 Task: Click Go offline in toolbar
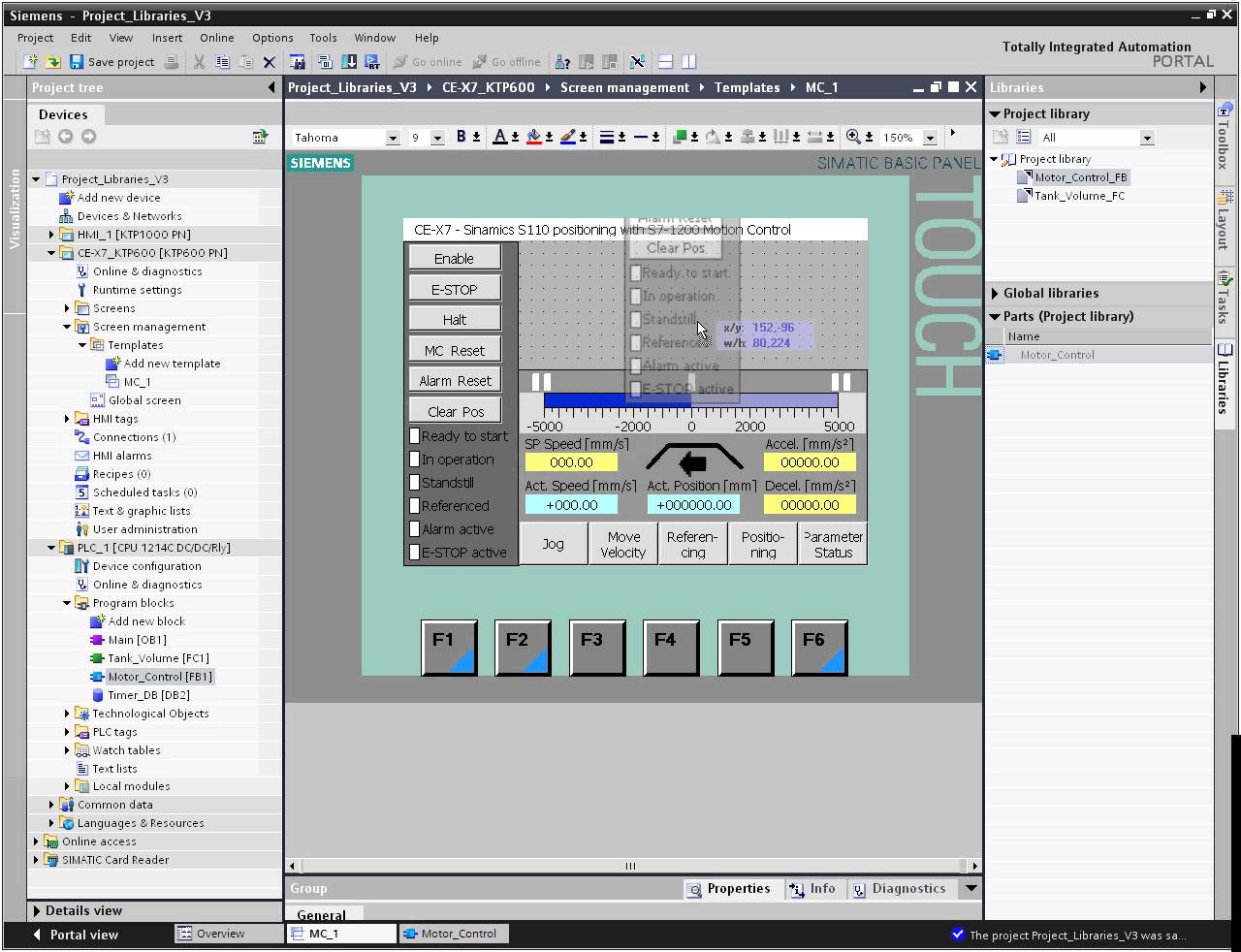click(x=506, y=62)
